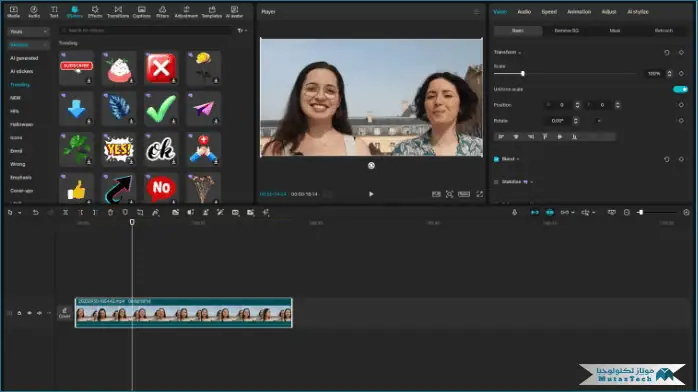Uncheck the Blend checkbox

[496, 159]
